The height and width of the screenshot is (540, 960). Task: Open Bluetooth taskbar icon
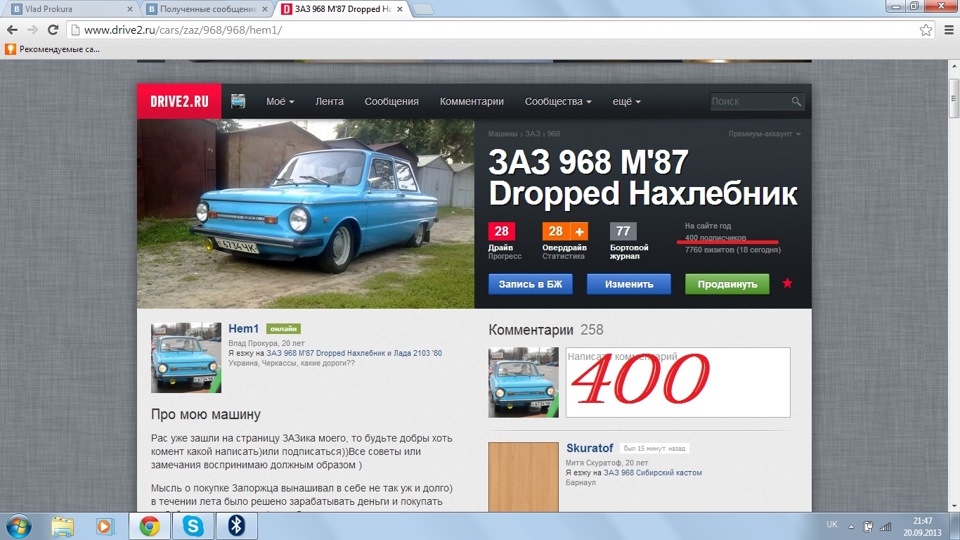tap(236, 527)
